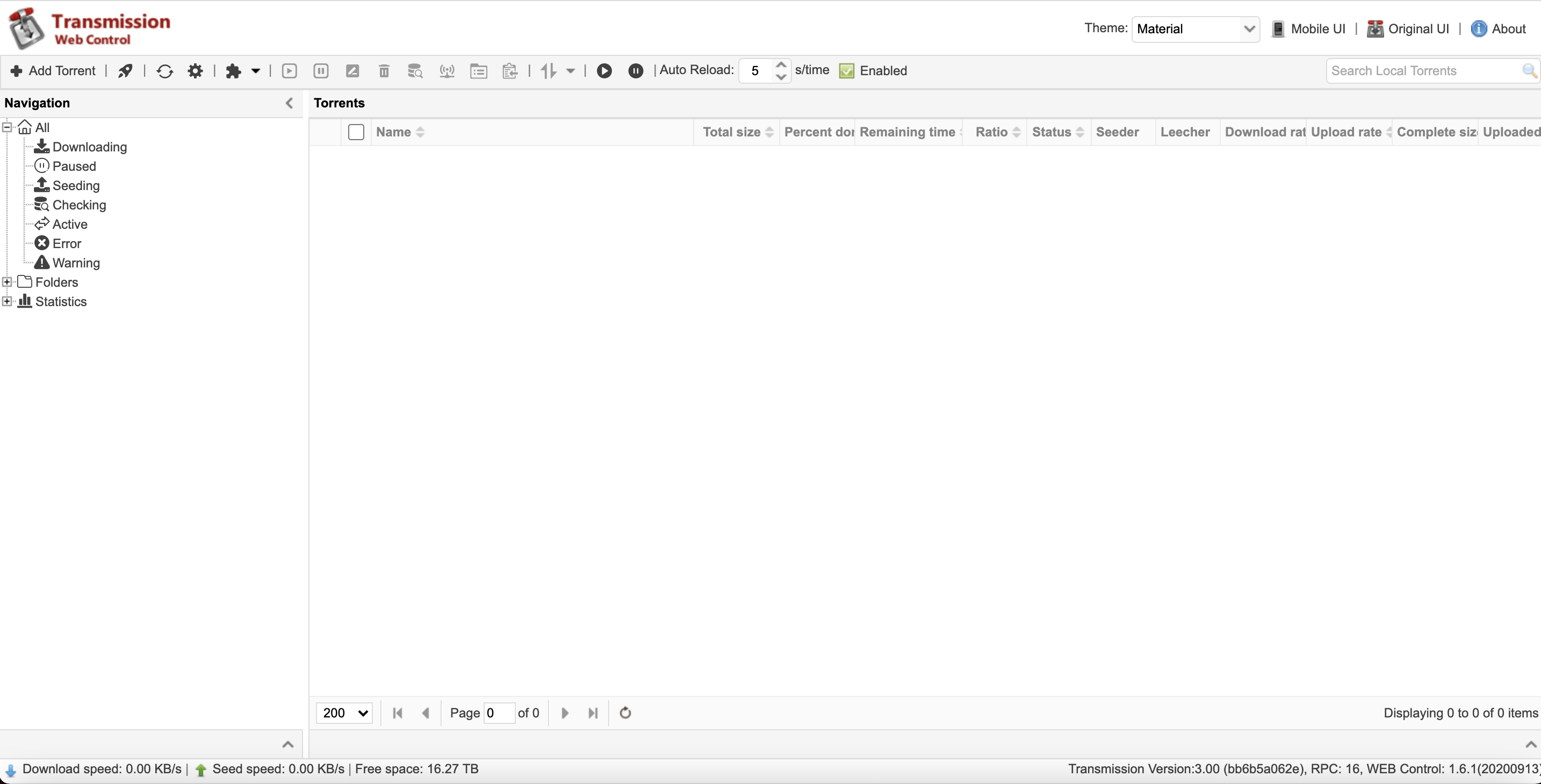This screenshot has width=1541, height=784.
Task: Click the reload torrents icon
Action: [x=164, y=71]
